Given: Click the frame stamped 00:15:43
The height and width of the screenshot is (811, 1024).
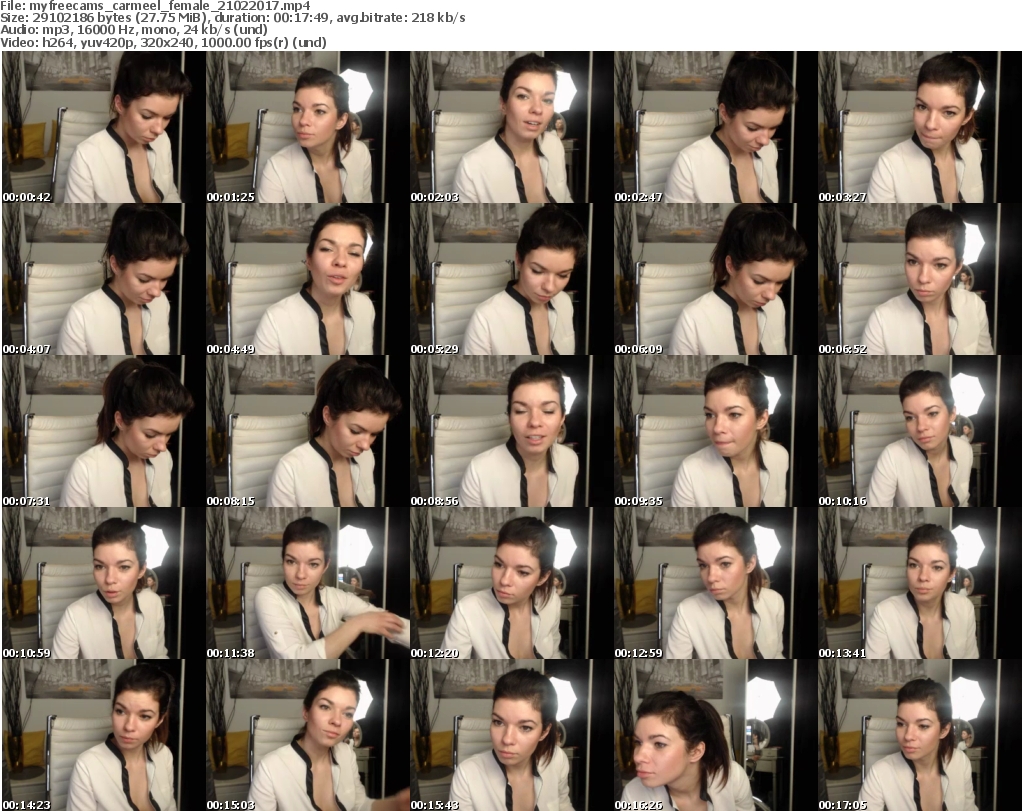Looking at the screenshot, I should [511, 735].
